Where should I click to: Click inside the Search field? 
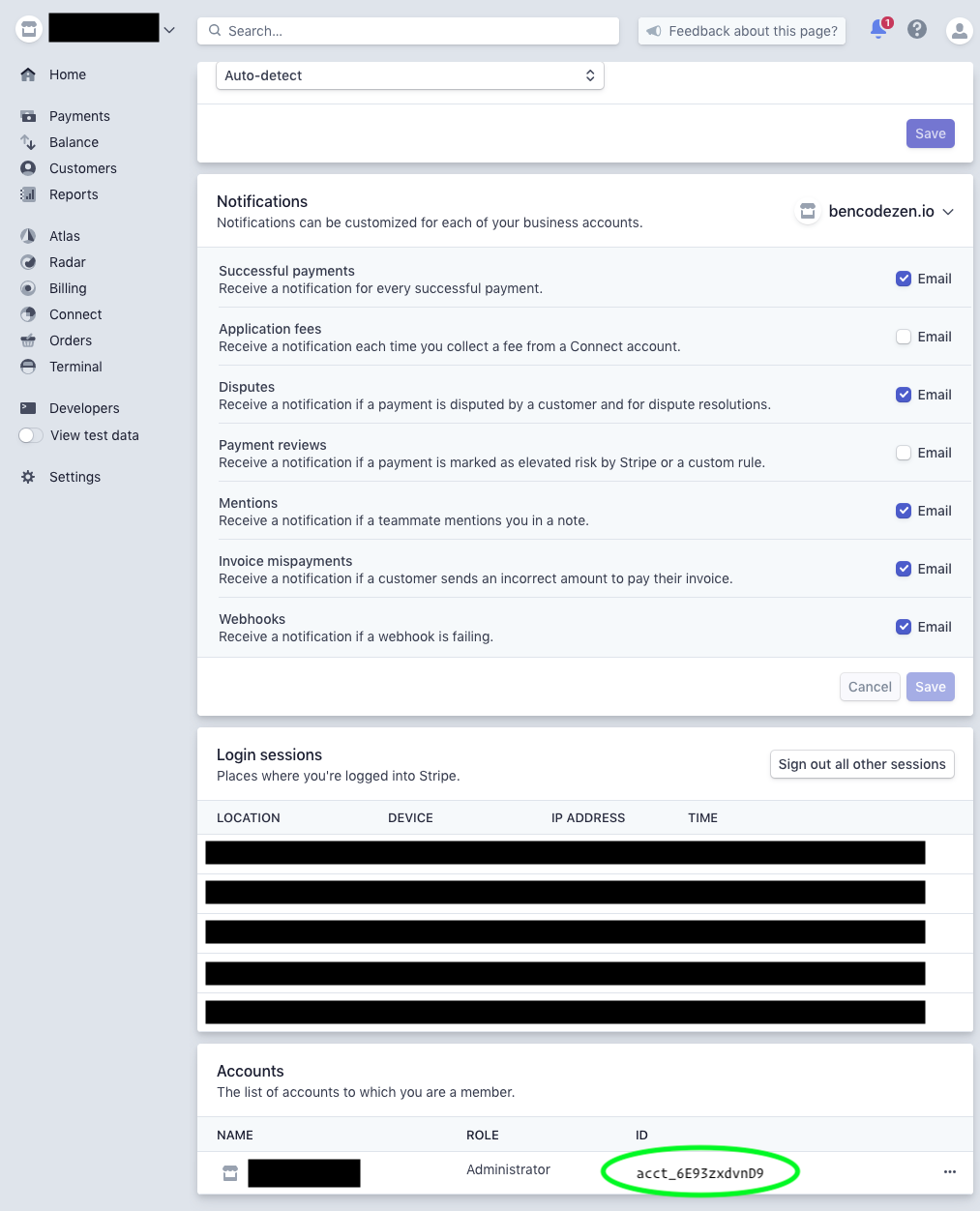pos(406,30)
